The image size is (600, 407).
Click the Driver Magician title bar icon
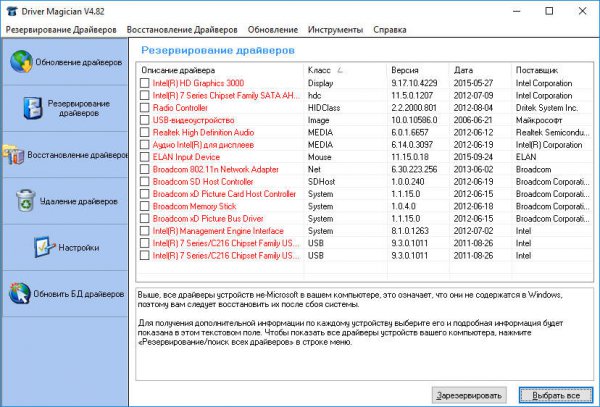[10, 10]
